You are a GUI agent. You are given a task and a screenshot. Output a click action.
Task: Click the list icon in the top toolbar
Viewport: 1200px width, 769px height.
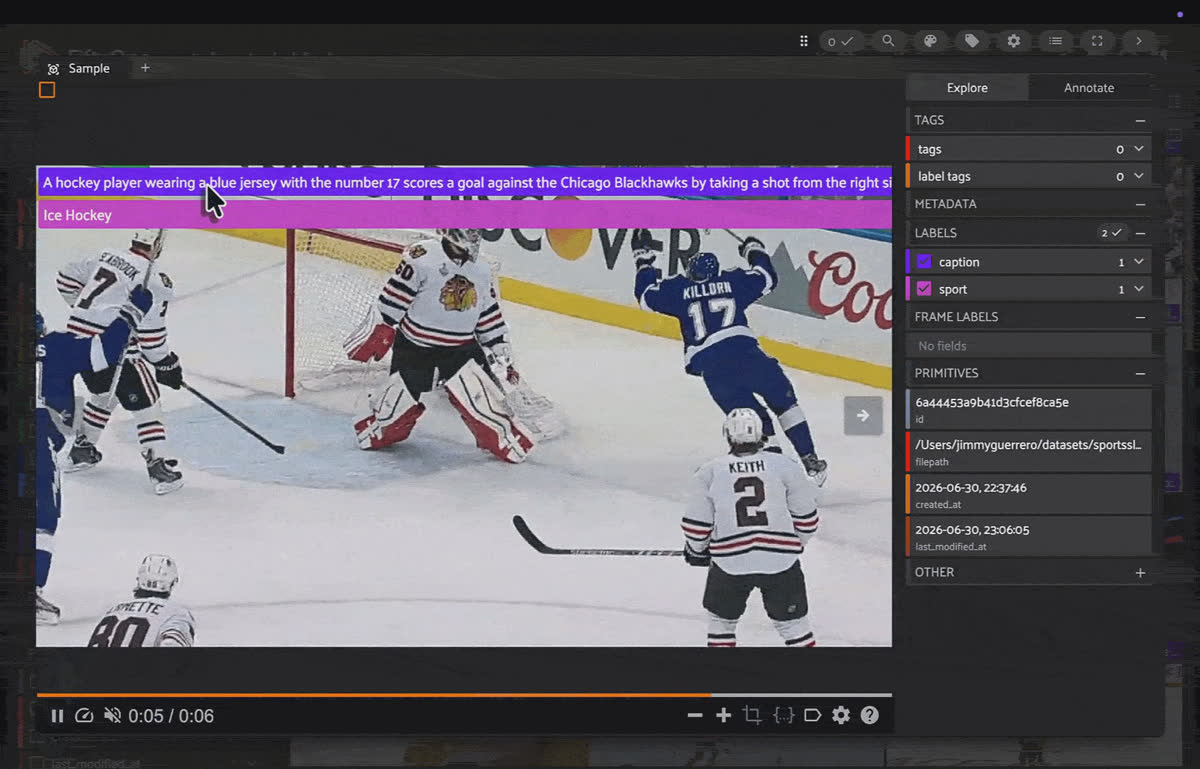[x=1055, y=41]
